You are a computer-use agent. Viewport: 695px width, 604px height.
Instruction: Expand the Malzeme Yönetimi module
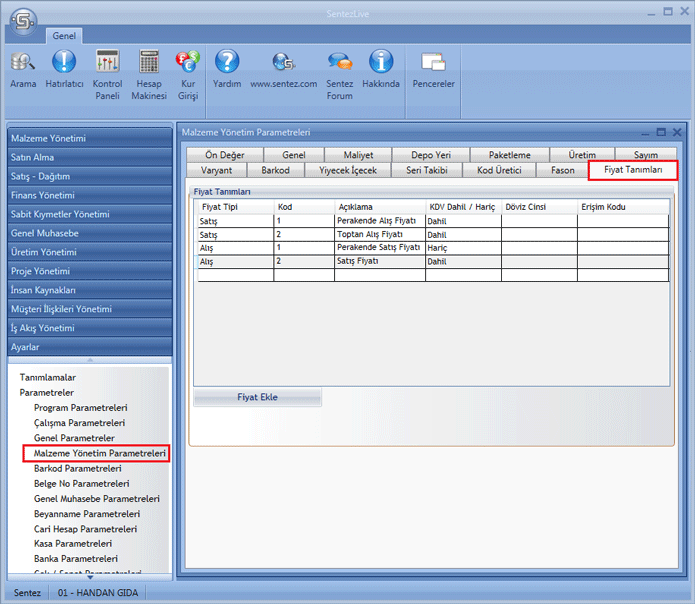pyautogui.click(x=90, y=138)
